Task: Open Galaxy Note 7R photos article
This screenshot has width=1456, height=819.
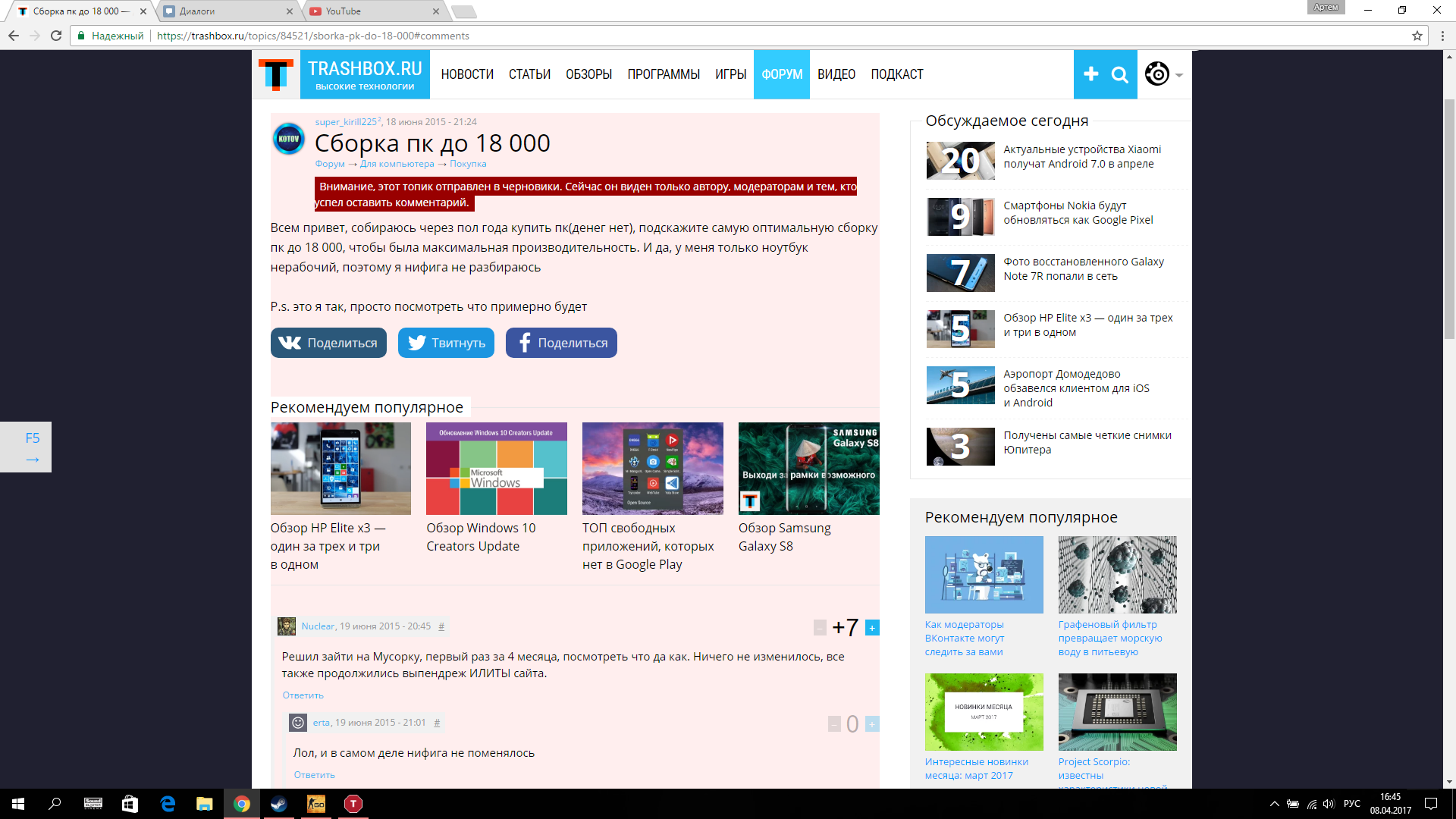Action: tap(1084, 269)
